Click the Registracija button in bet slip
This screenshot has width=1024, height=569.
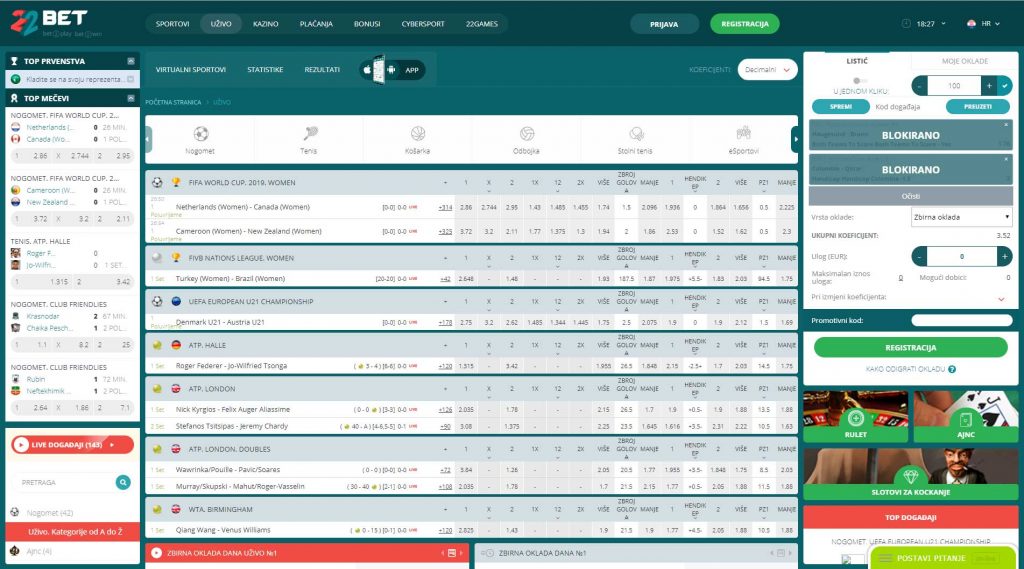click(910, 348)
